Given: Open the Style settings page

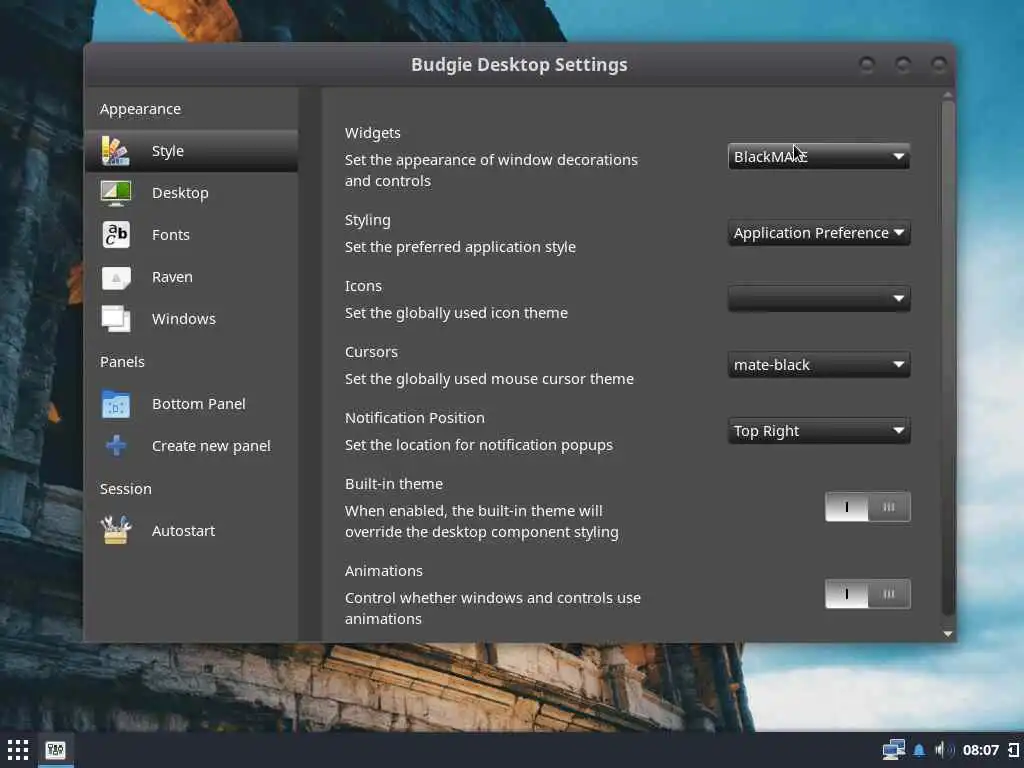Looking at the screenshot, I should pyautogui.click(x=191, y=151).
